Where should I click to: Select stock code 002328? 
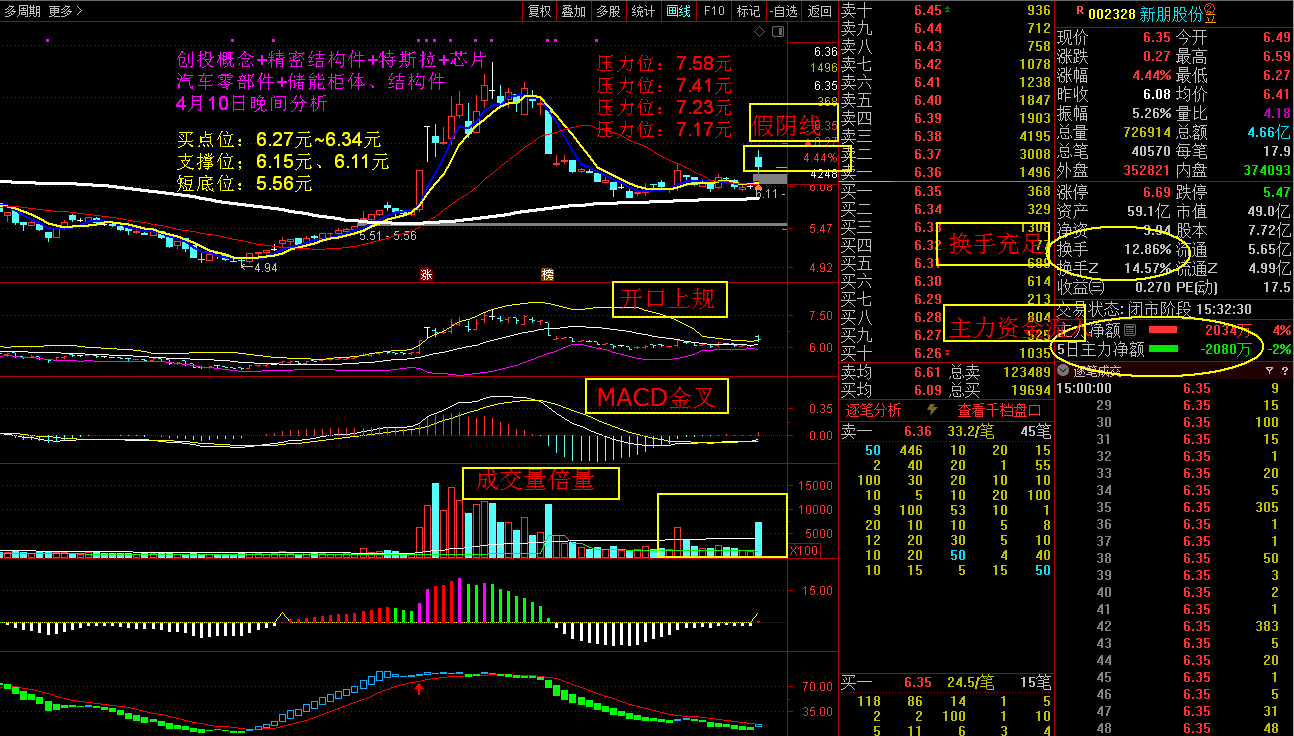[x=1111, y=14]
